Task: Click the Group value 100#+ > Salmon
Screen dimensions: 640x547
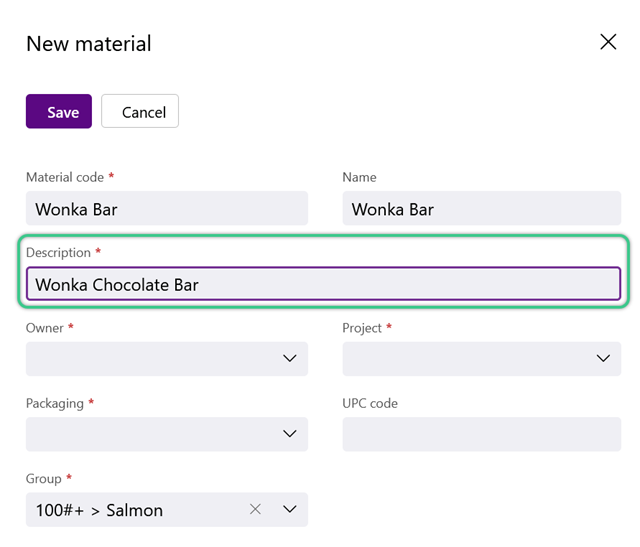Action: [x=99, y=510]
